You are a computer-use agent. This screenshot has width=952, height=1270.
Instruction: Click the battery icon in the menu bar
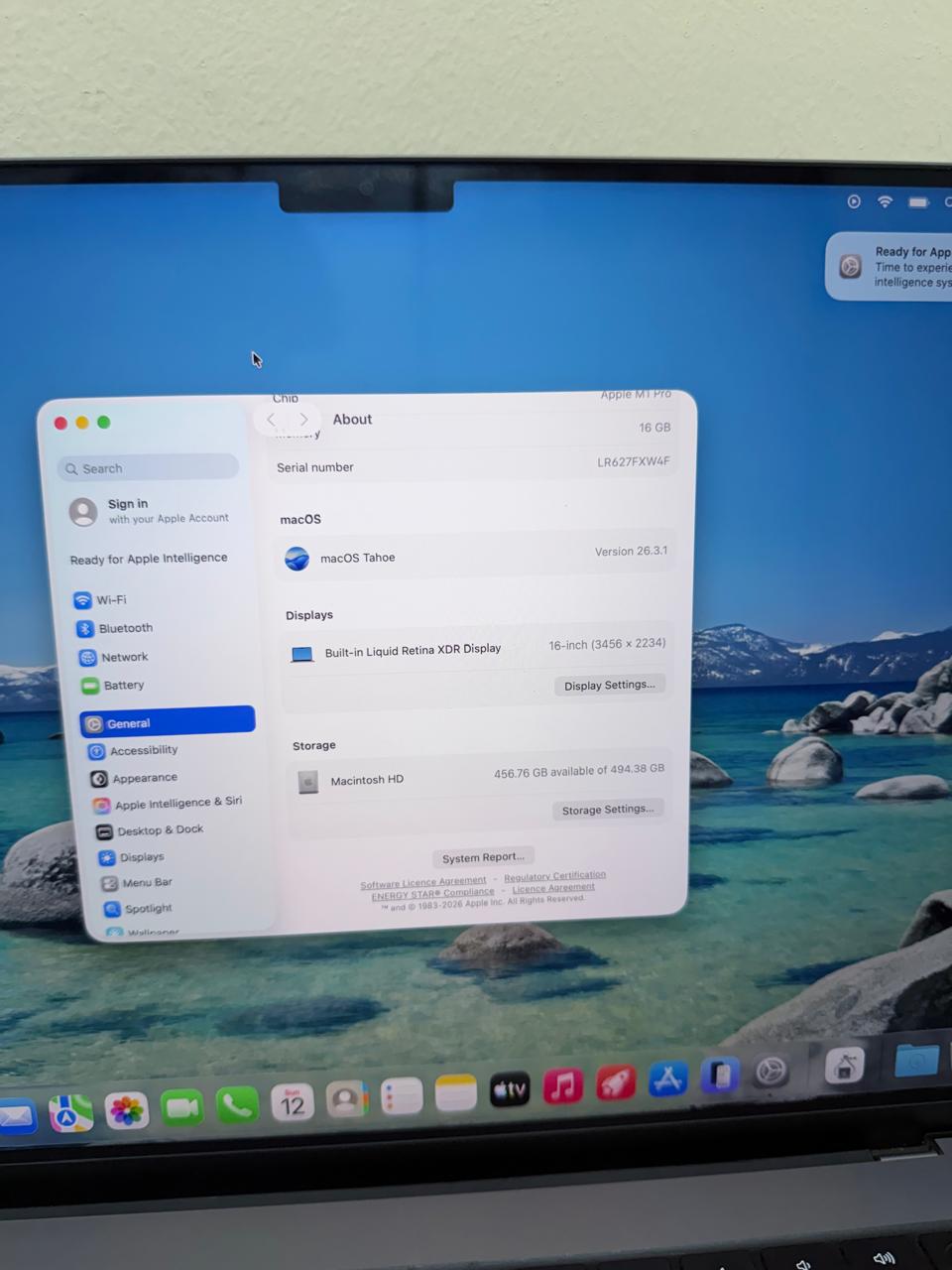tap(918, 202)
